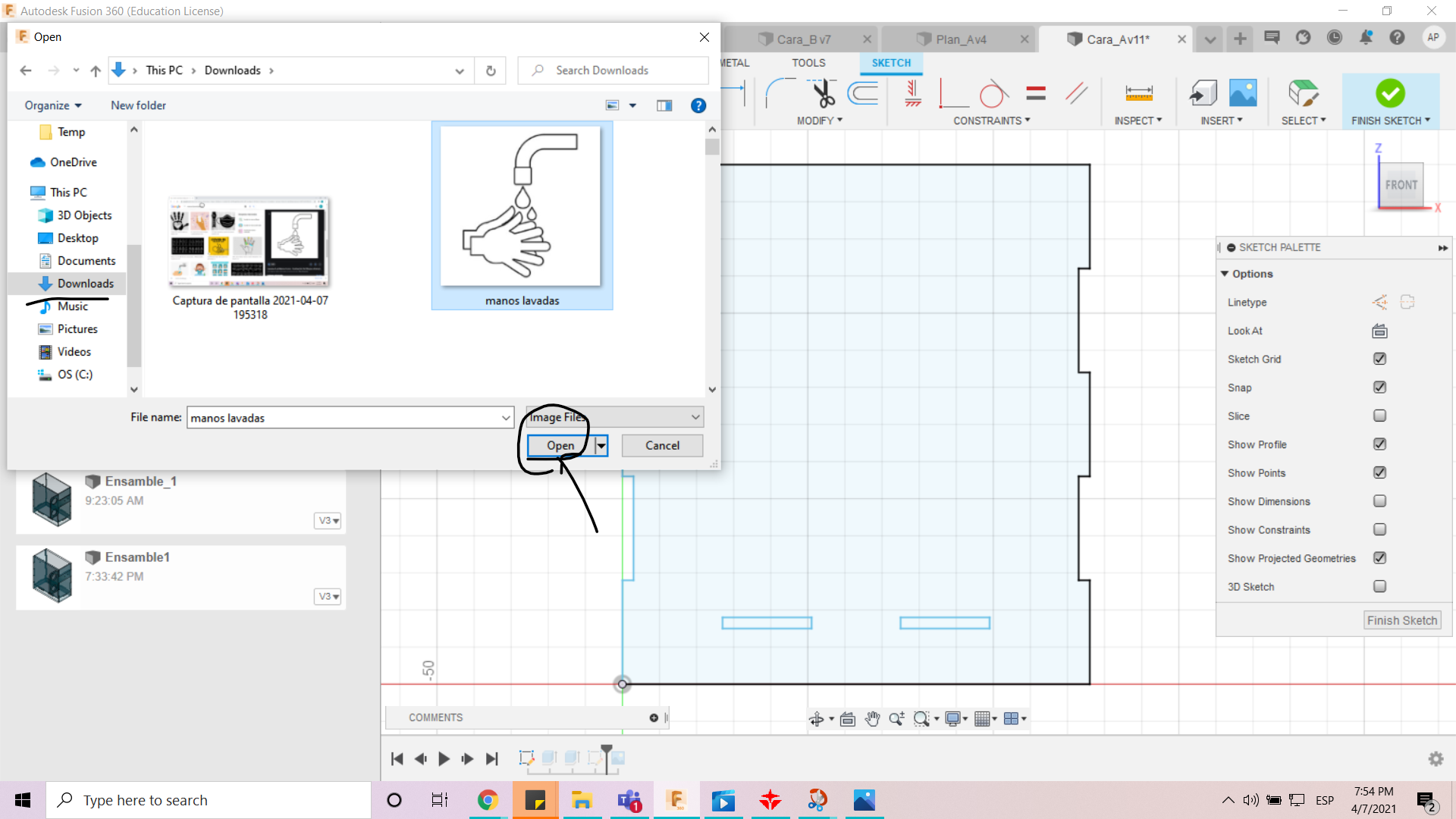Toggle the Sketch Grid checkbox
This screenshot has width=1456, height=819.
point(1379,359)
